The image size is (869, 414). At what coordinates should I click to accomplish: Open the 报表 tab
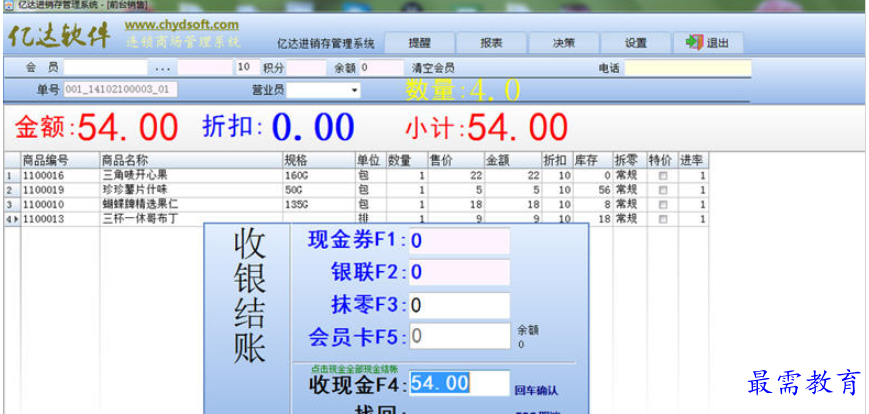click(491, 43)
